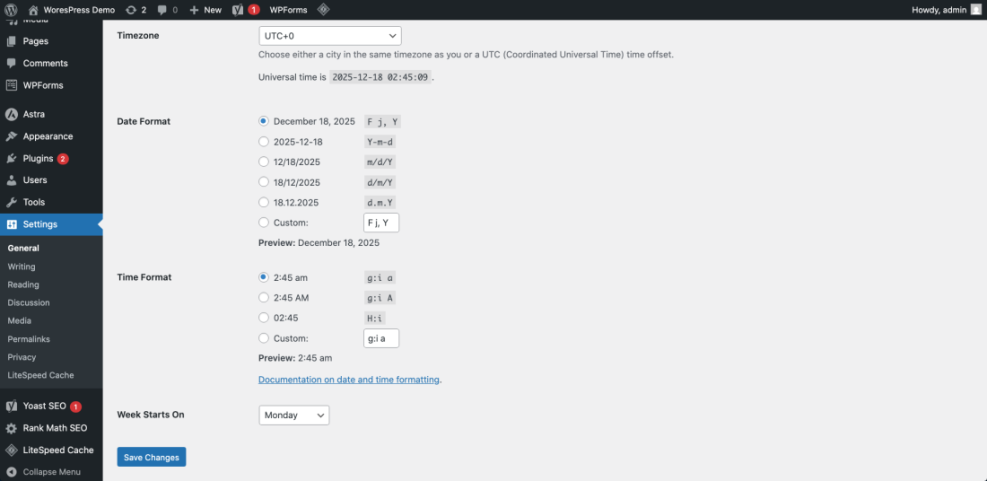Click the Collapse Menu arrow icon
The image size is (987, 481).
(x=11, y=472)
